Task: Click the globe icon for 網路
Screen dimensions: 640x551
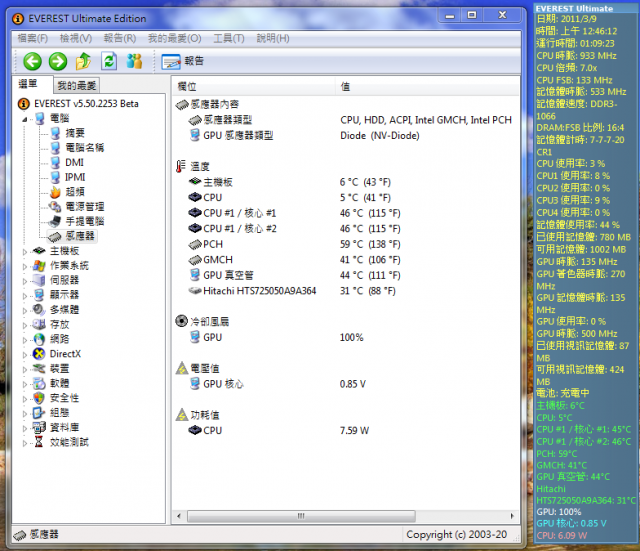Action: pos(39,339)
